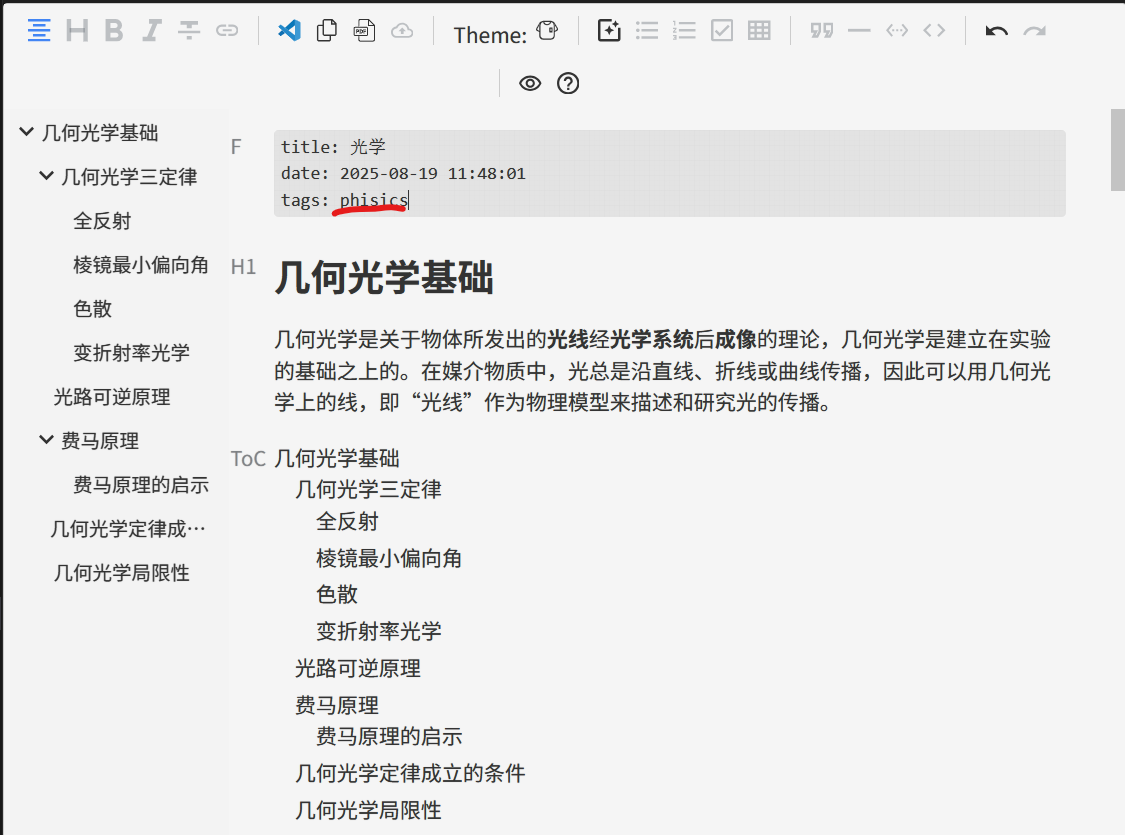Collapse 几何光学三定律 in sidebar outline
This screenshot has height=835, width=1125.
pyautogui.click(x=46, y=176)
